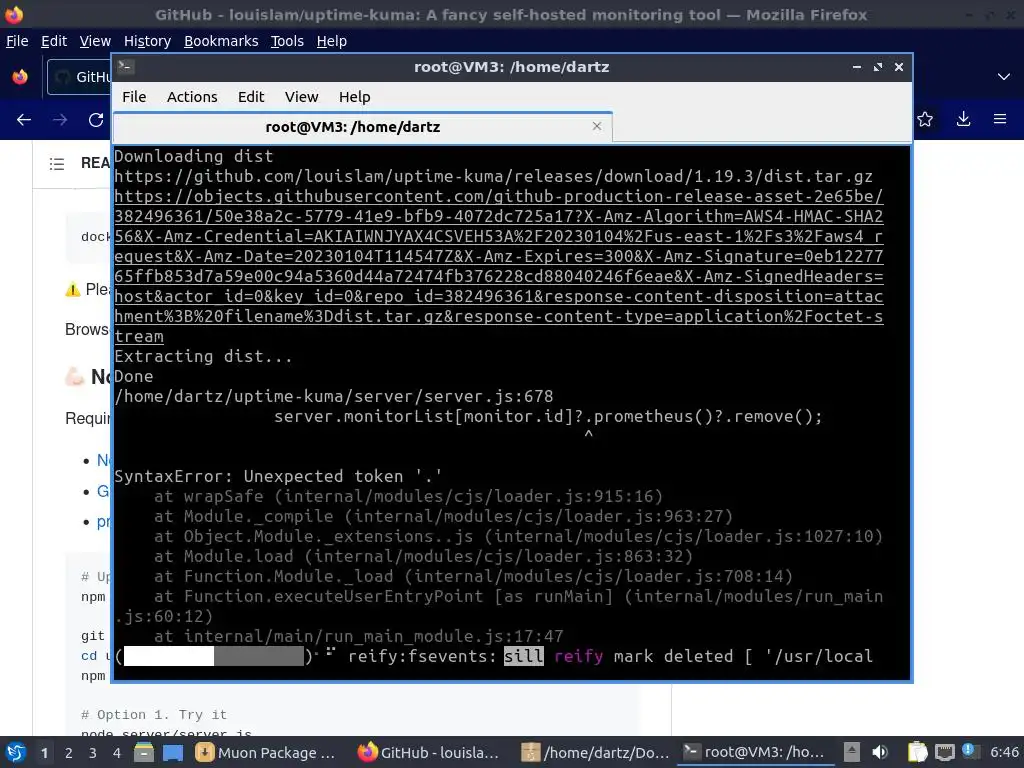Open Firefox downloads panel
The width and height of the screenshot is (1024, 768).
point(963,119)
